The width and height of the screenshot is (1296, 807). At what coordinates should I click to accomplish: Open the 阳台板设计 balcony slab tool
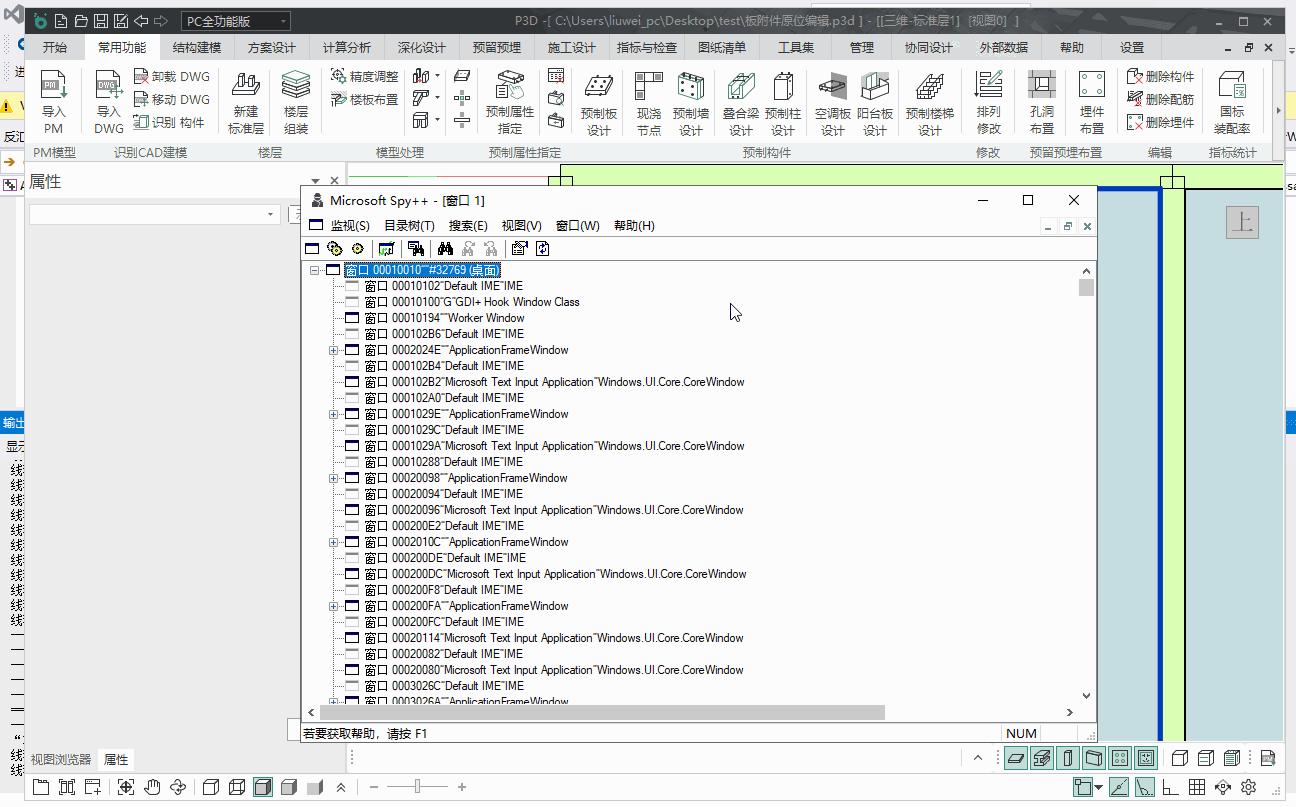875,102
